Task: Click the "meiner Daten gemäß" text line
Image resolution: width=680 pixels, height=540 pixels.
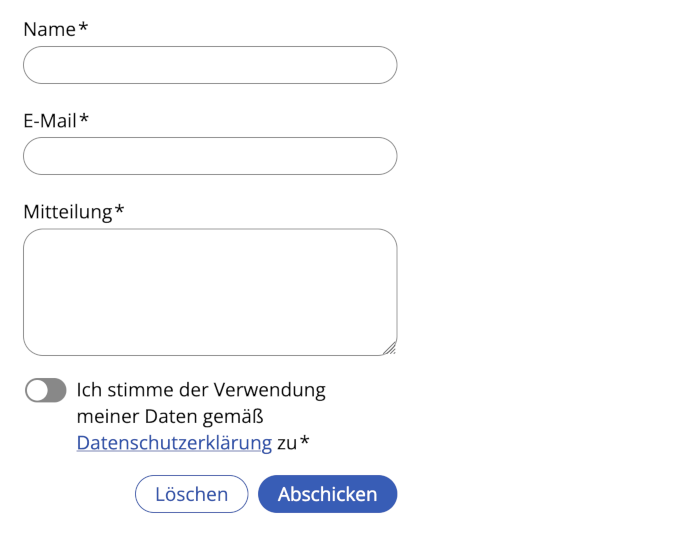Action: [177, 416]
